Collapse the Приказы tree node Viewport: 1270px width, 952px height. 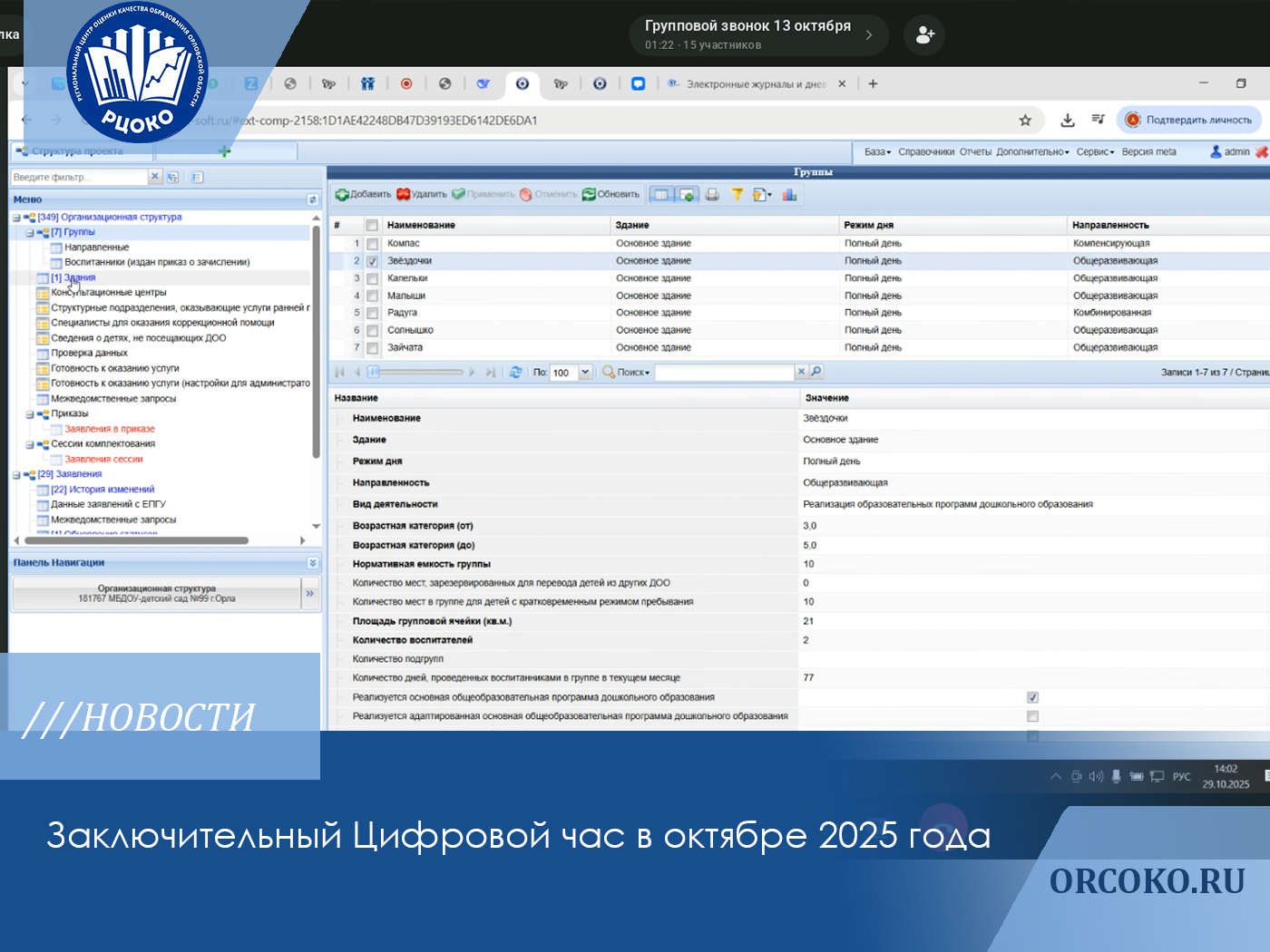30,414
